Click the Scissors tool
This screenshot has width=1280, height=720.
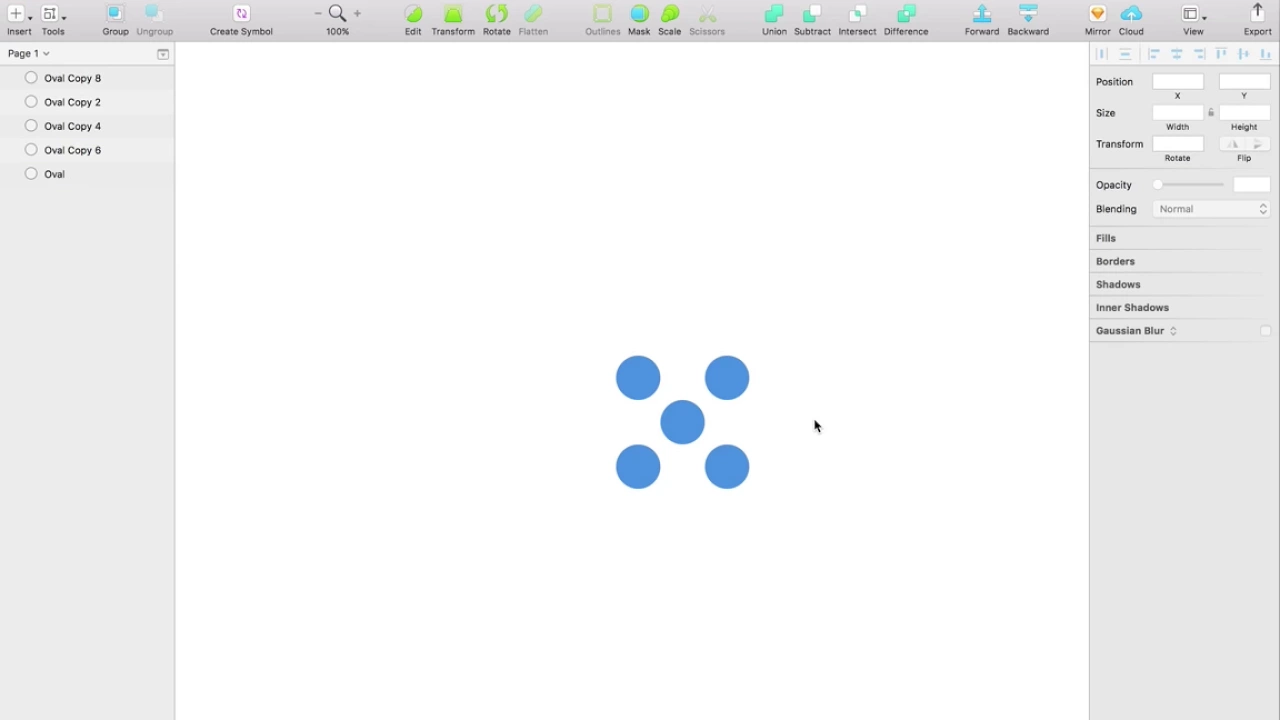coord(707,19)
